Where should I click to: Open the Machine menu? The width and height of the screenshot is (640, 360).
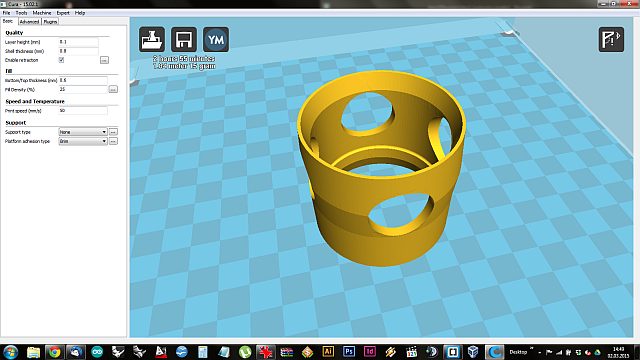coord(42,13)
